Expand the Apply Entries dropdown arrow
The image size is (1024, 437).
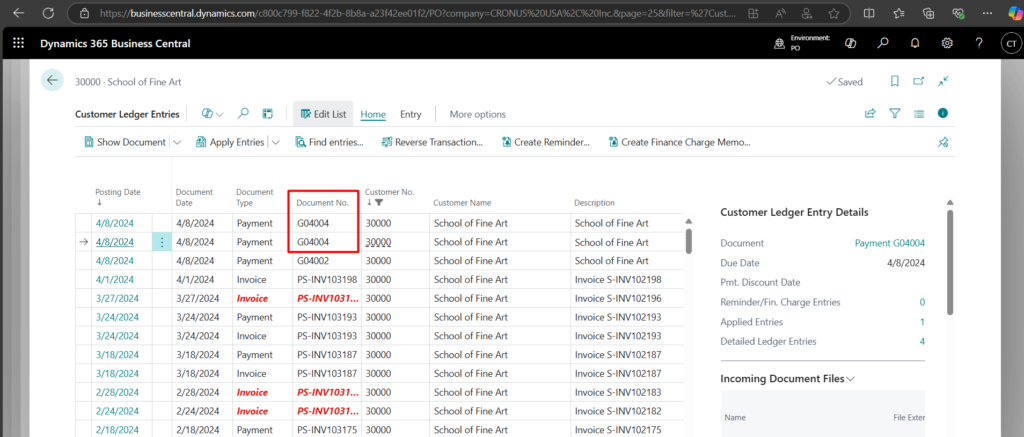tap(275, 142)
